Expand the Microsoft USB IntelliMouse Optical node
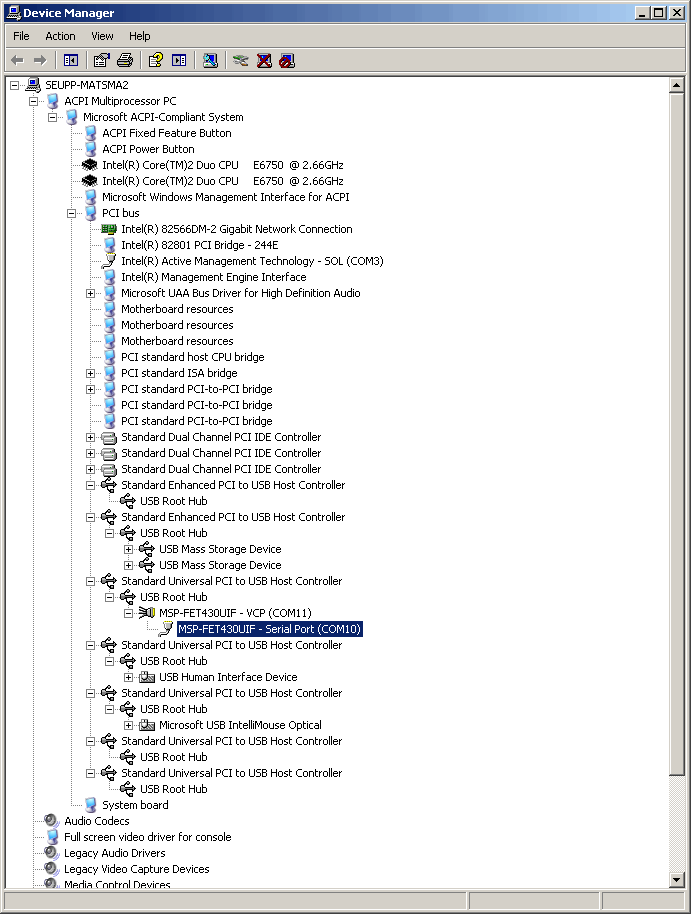 click(x=128, y=725)
